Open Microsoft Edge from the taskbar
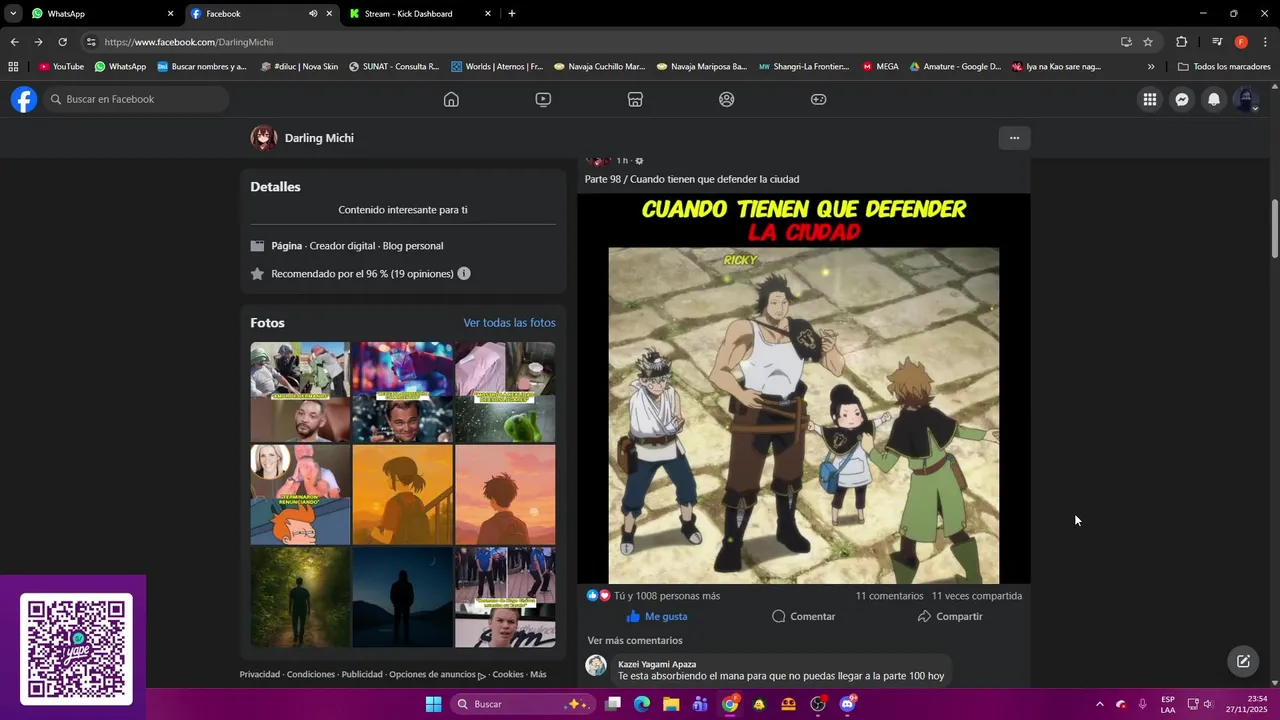Viewport: 1280px width, 720px height. 642,704
